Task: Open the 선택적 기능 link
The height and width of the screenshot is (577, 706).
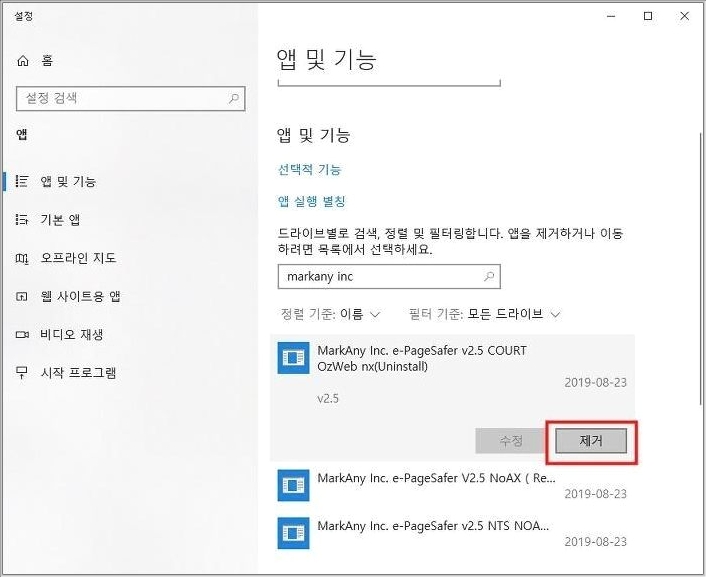Action: point(309,170)
